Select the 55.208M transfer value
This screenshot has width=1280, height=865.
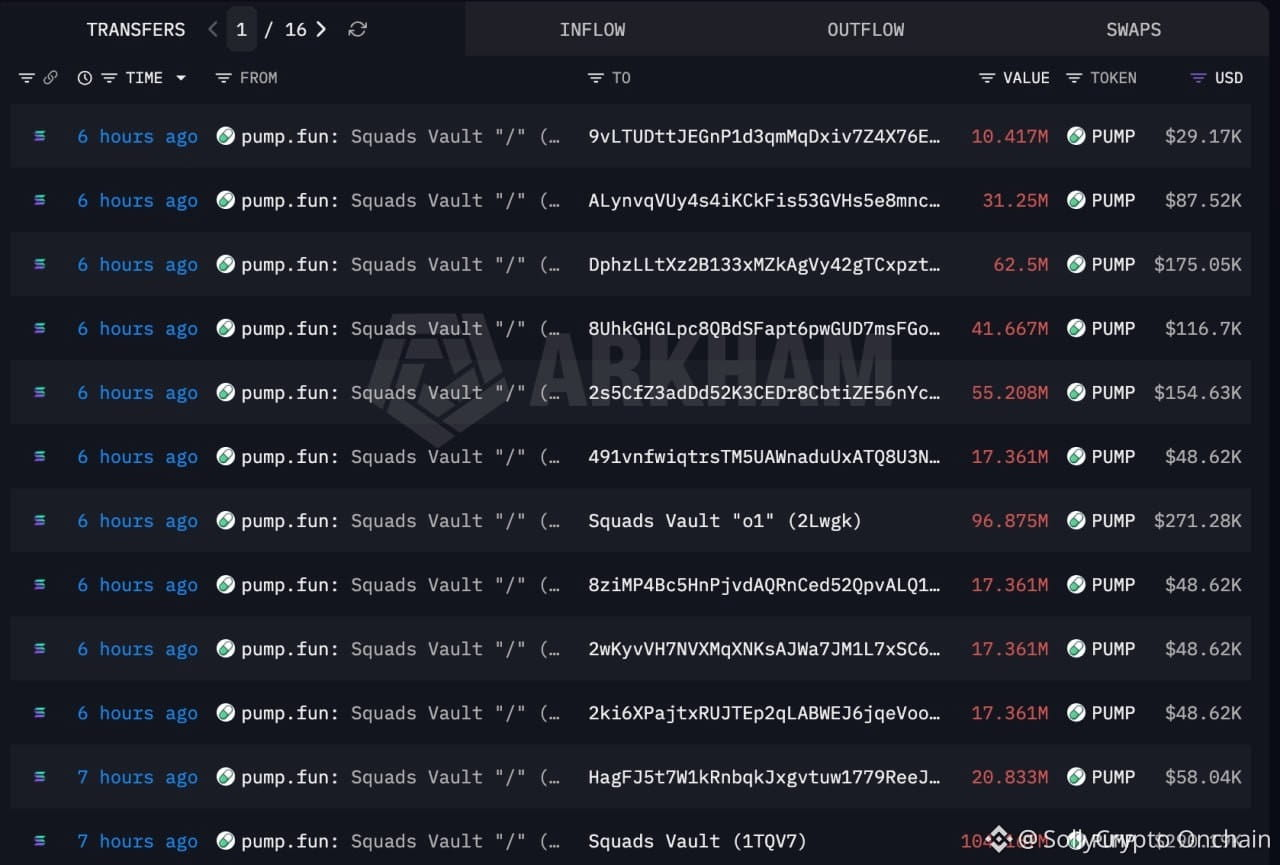[x=1010, y=392]
